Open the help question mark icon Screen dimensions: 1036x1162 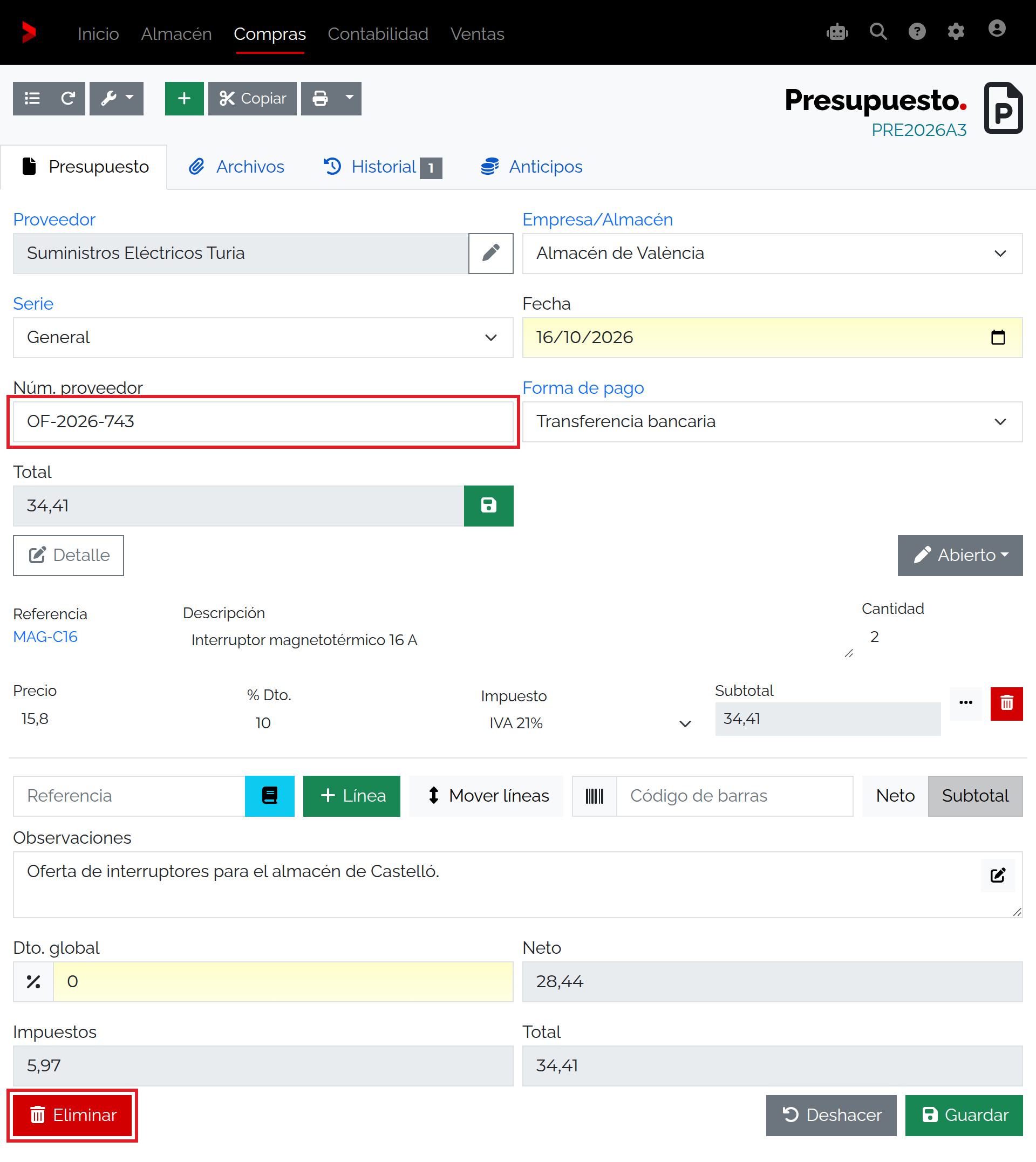pyautogui.click(x=916, y=32)
